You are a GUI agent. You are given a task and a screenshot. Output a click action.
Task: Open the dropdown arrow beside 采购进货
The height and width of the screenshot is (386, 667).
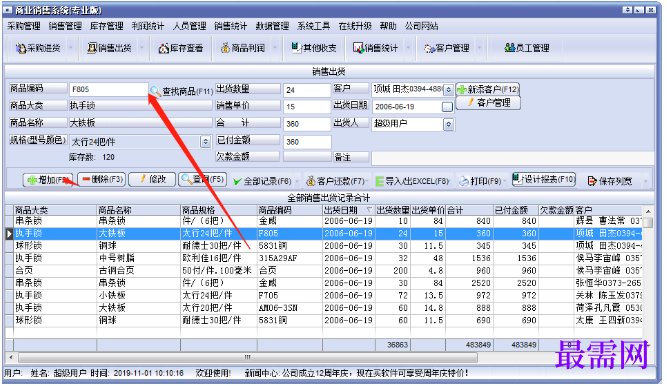coord(71,48)
